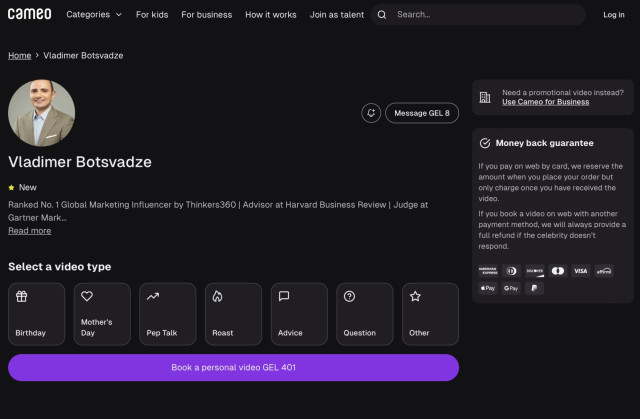The image size is (640, 419).
Task: Pick the Roast flame icon option
Action: pyautogui.click(x=233, y=314)
